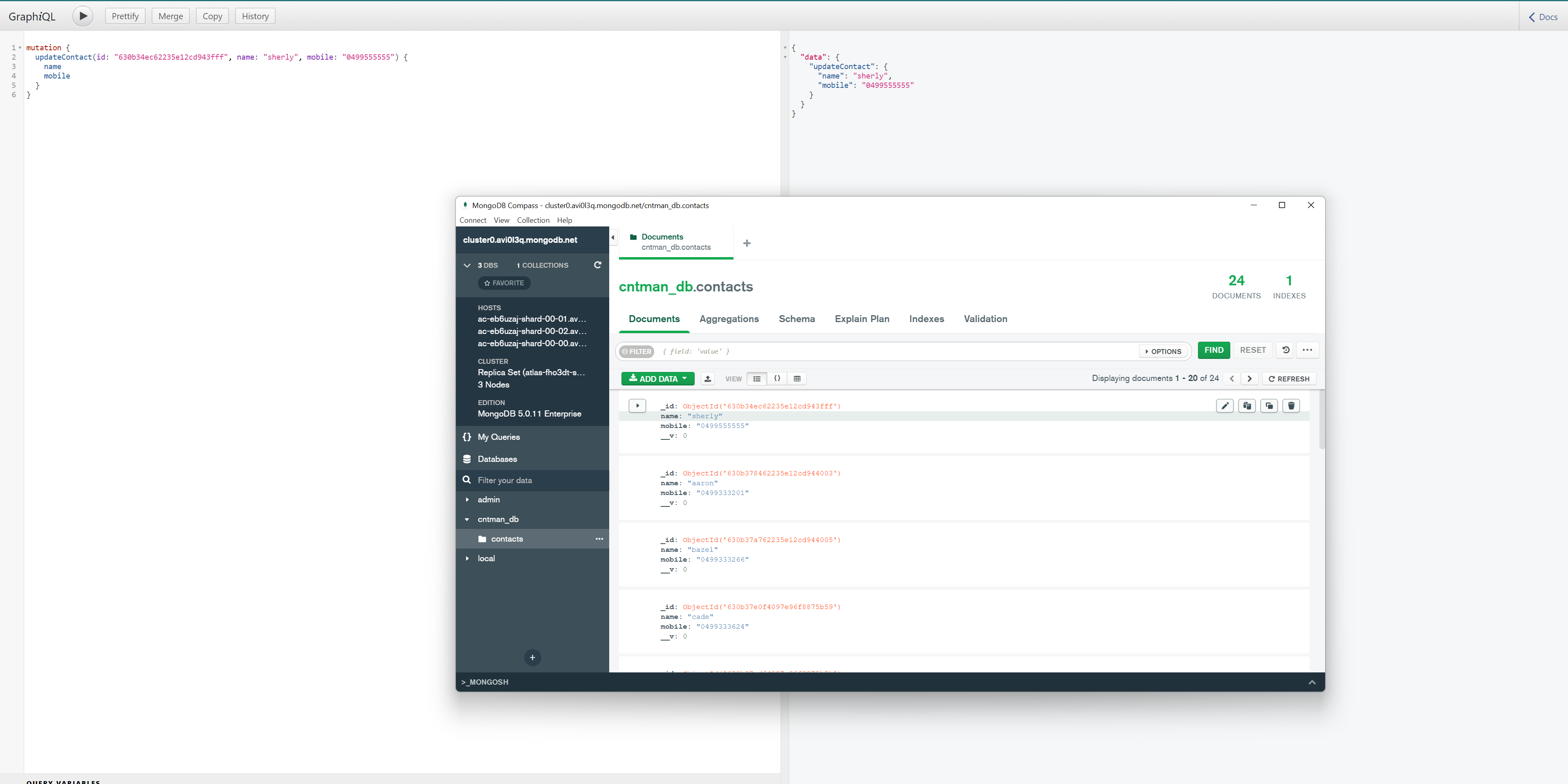Switch documents to table view
Screen dimensions: 1568x784
tap(797, 379)
